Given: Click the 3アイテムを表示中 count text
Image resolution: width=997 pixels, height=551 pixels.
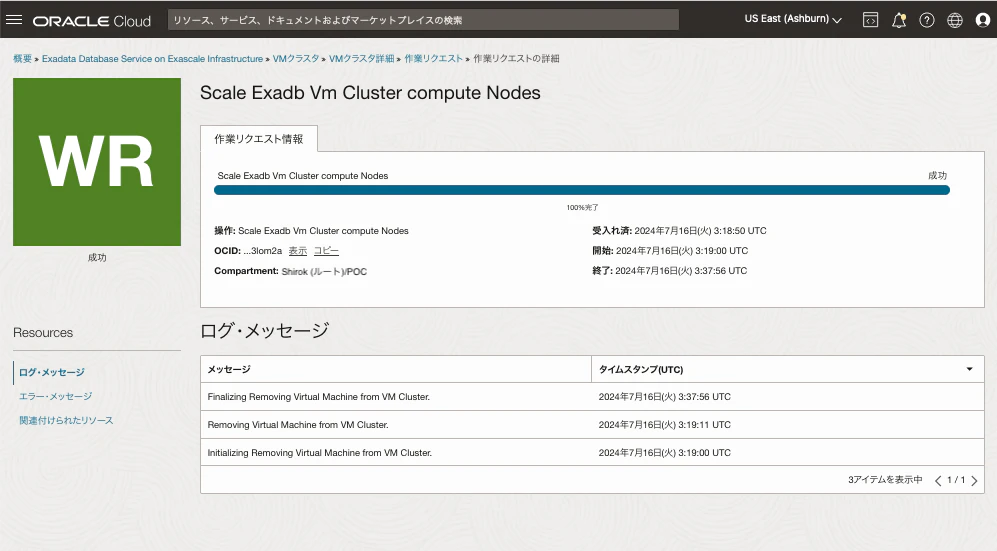Looking at the screenshot, I should pos(885,480).
